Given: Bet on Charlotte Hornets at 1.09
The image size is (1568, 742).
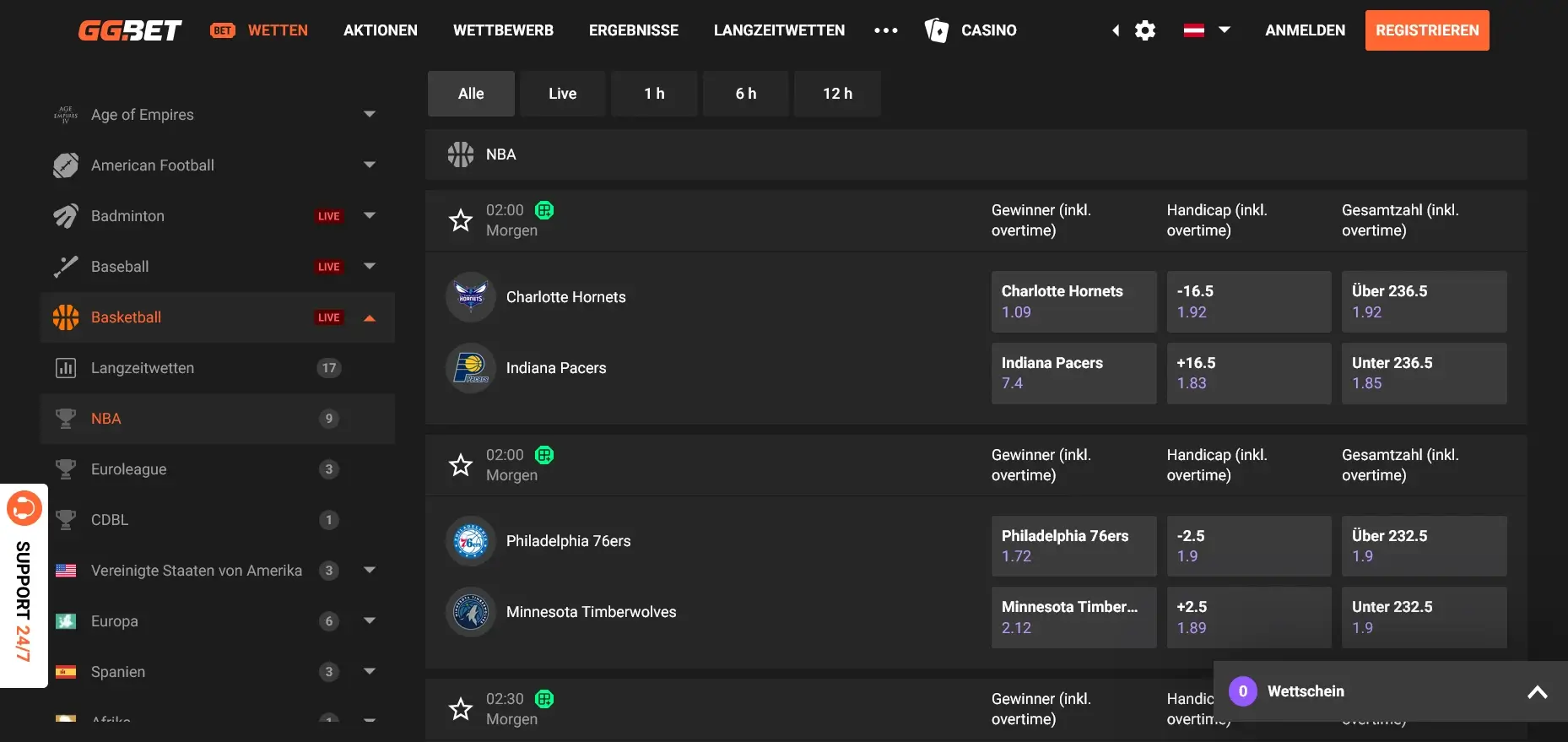Looking at the screenshot, I should click(1073, 301).
